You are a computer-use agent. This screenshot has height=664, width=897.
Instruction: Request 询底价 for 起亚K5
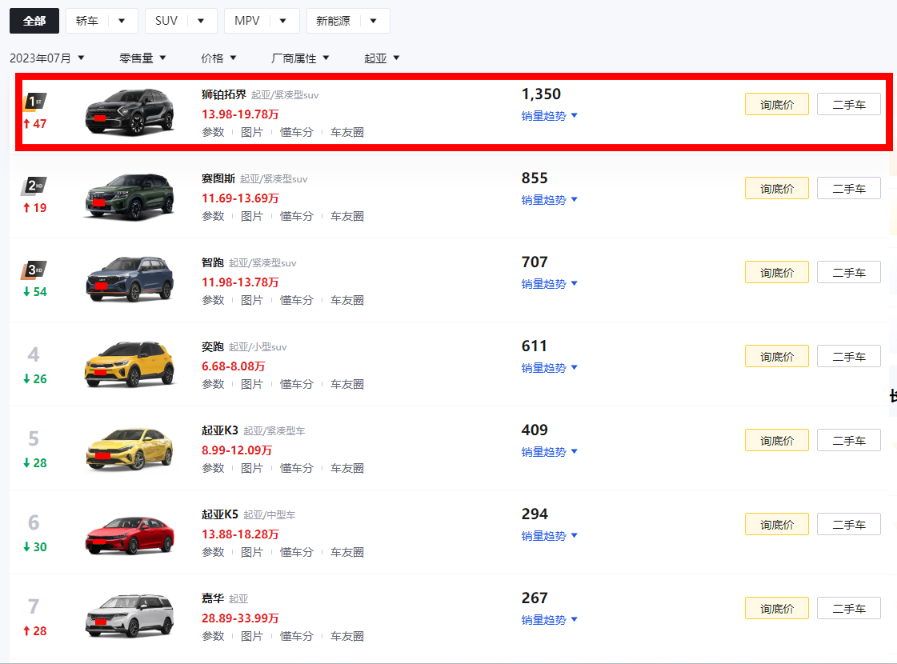(x=777, y=525)
